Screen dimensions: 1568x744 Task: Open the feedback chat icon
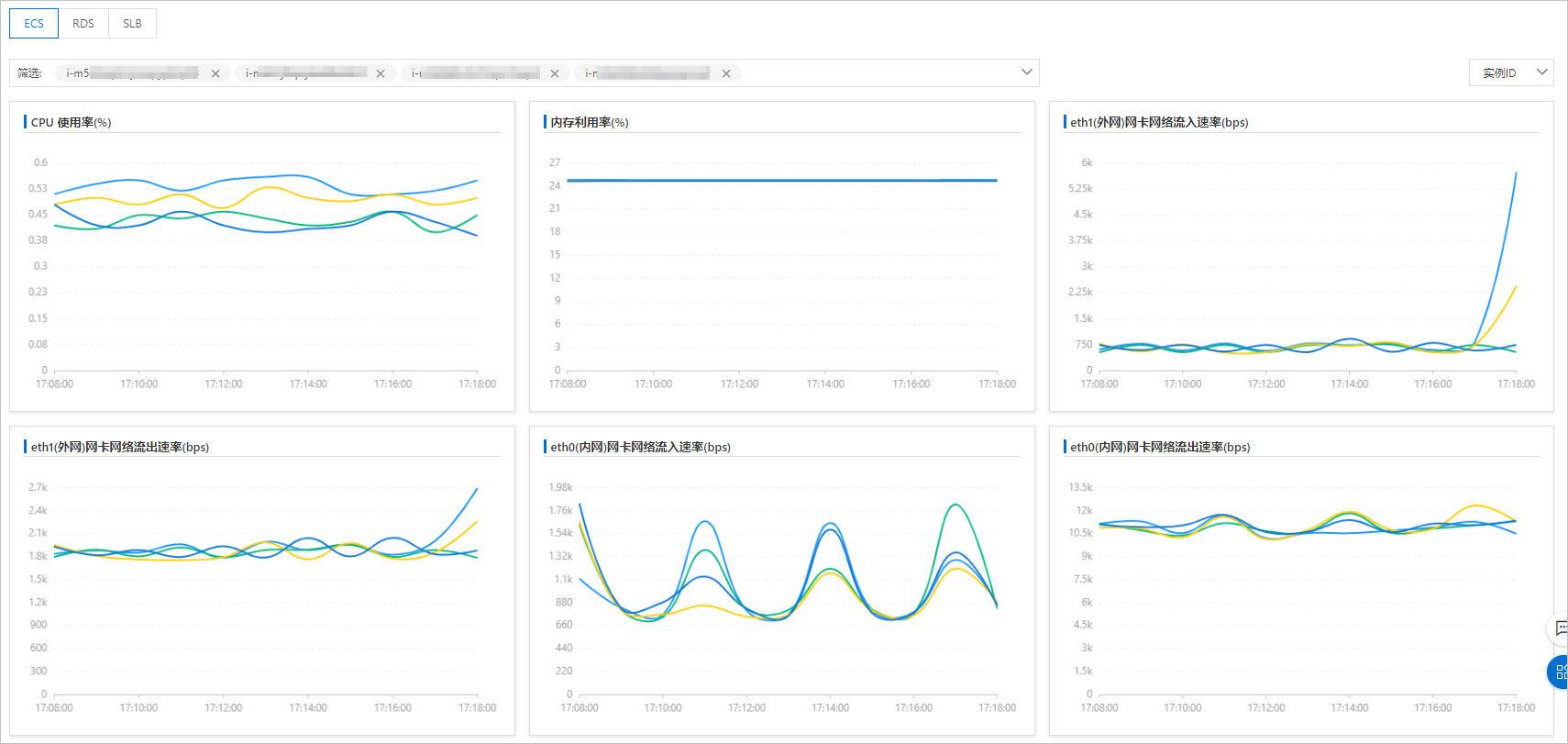click(1560, 628)
